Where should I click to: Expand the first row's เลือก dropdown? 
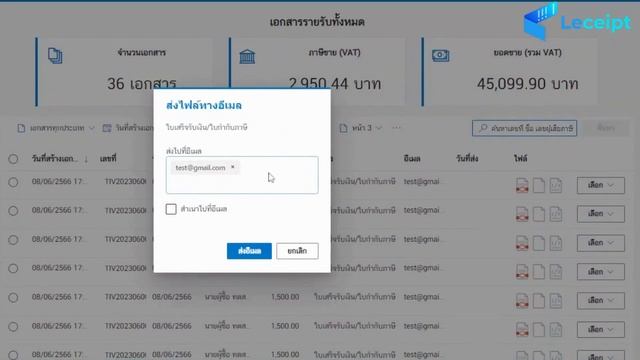(x=600, y=185)
